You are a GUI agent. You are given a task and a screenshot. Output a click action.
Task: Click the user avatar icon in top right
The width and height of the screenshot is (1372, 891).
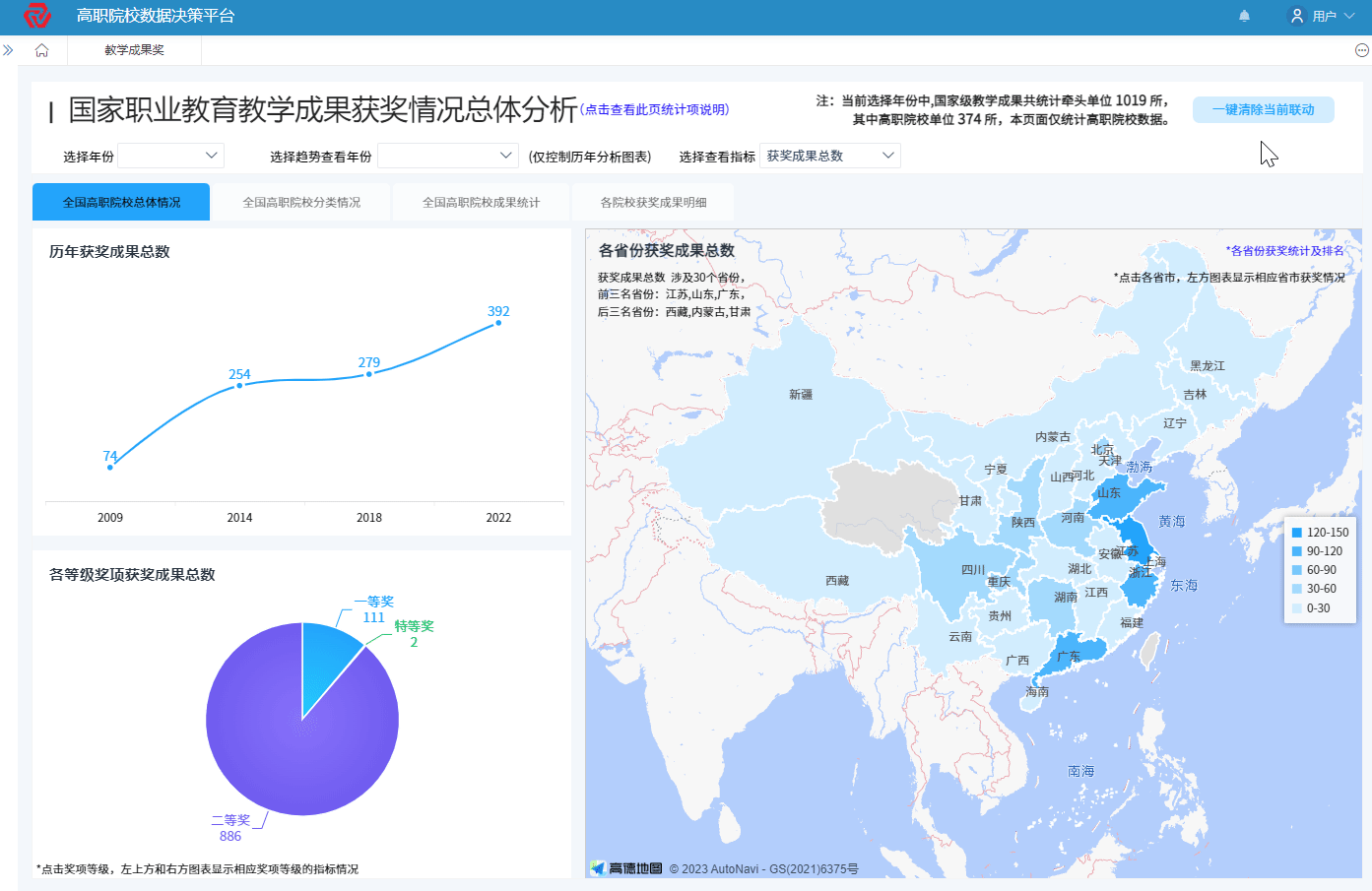coord(1295,15)
